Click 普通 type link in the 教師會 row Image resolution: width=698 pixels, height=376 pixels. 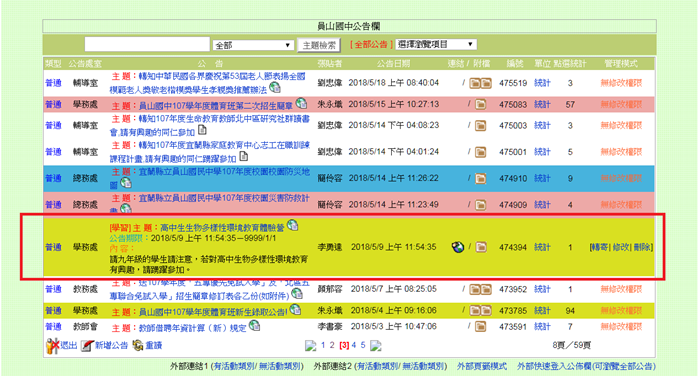point(53,327)
